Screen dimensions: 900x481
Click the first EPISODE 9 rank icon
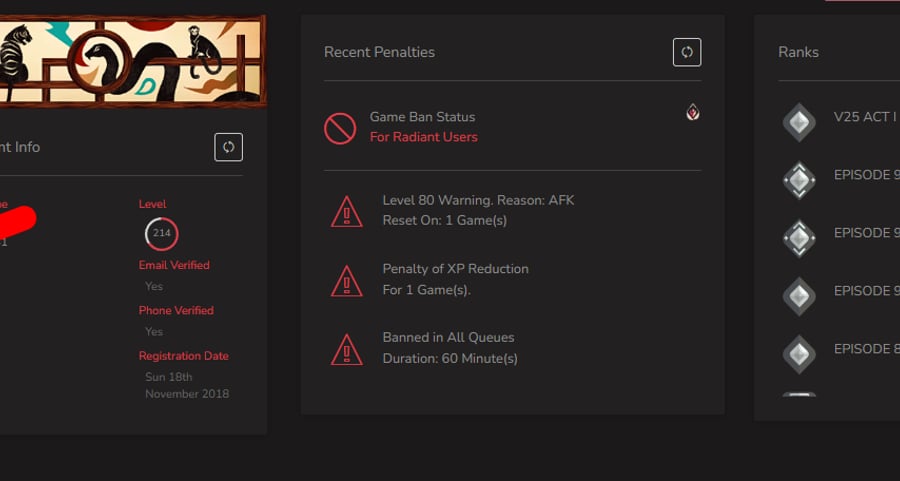[799, 180]
